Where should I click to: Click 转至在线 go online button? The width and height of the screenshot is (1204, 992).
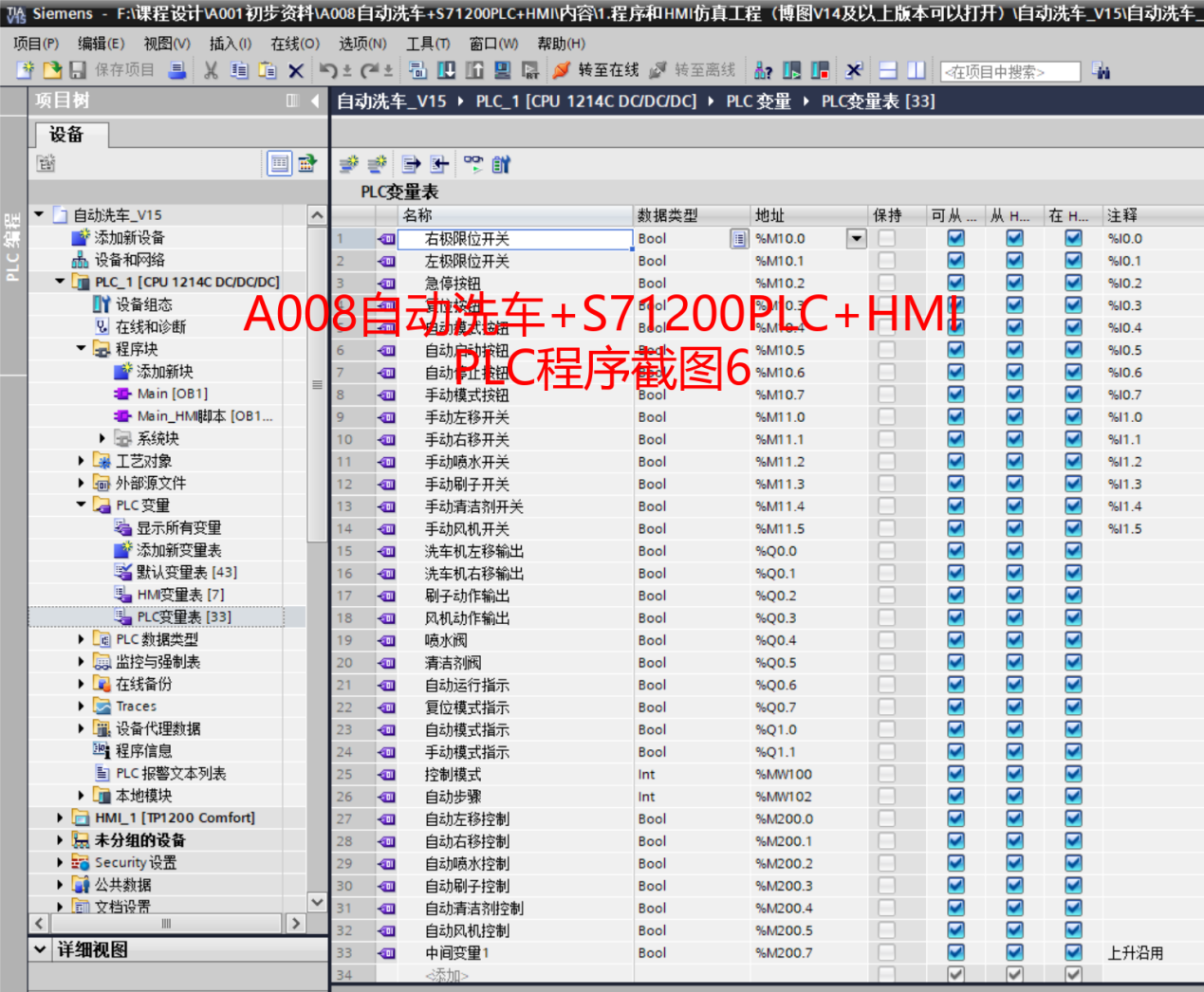tap(596, 70)
